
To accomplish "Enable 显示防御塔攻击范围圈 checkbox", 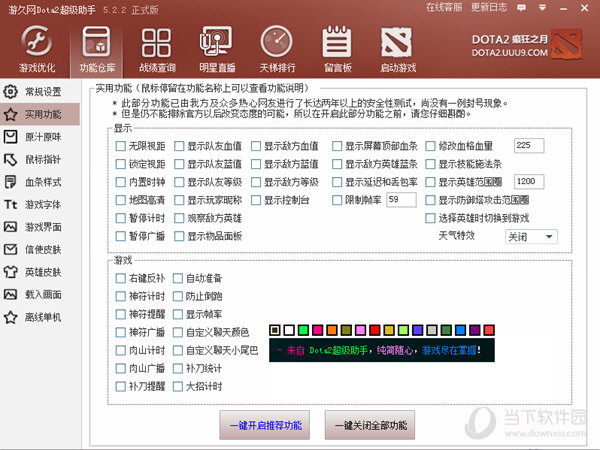I will tap(430, 200).
